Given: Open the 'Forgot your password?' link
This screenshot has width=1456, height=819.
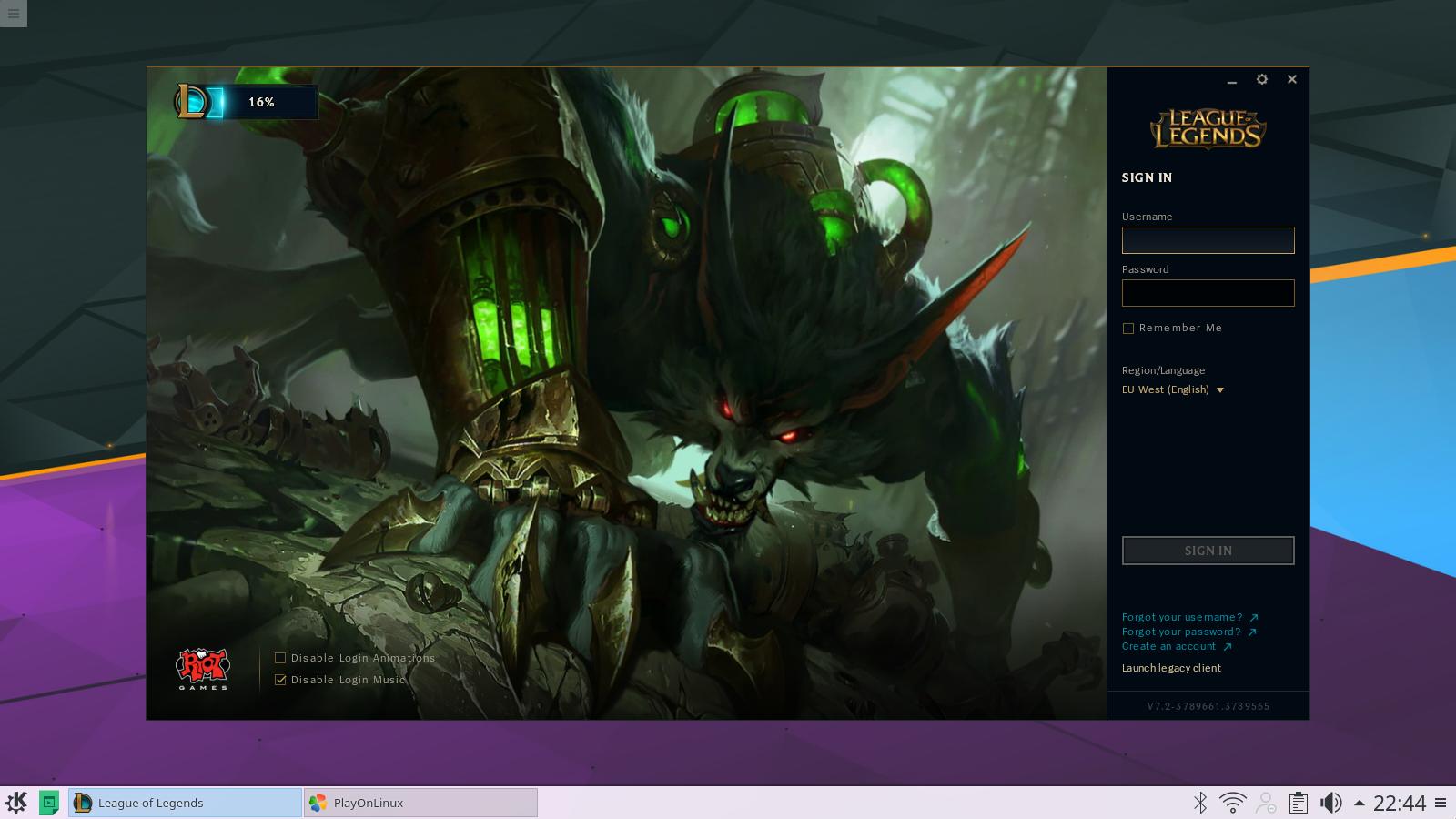Looking at the screenshot, I should coord(1188,632).
